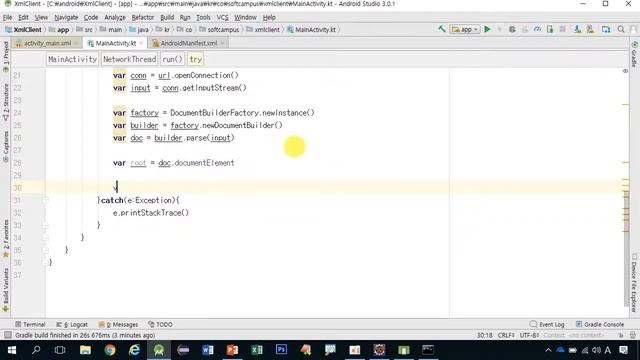Screen dimensions: 640x360
Task: Open the Navigate menu
Action: point(66,17)
